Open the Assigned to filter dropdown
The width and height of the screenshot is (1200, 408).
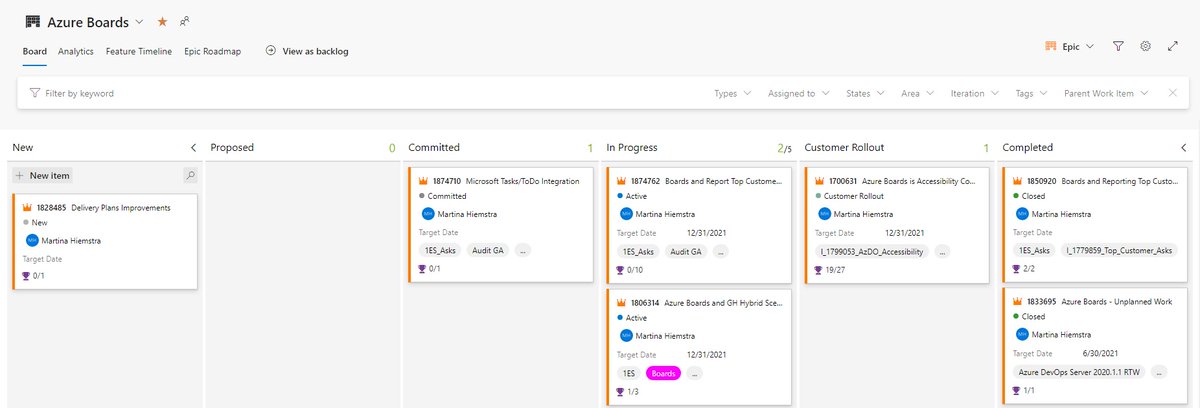point(798,93)
